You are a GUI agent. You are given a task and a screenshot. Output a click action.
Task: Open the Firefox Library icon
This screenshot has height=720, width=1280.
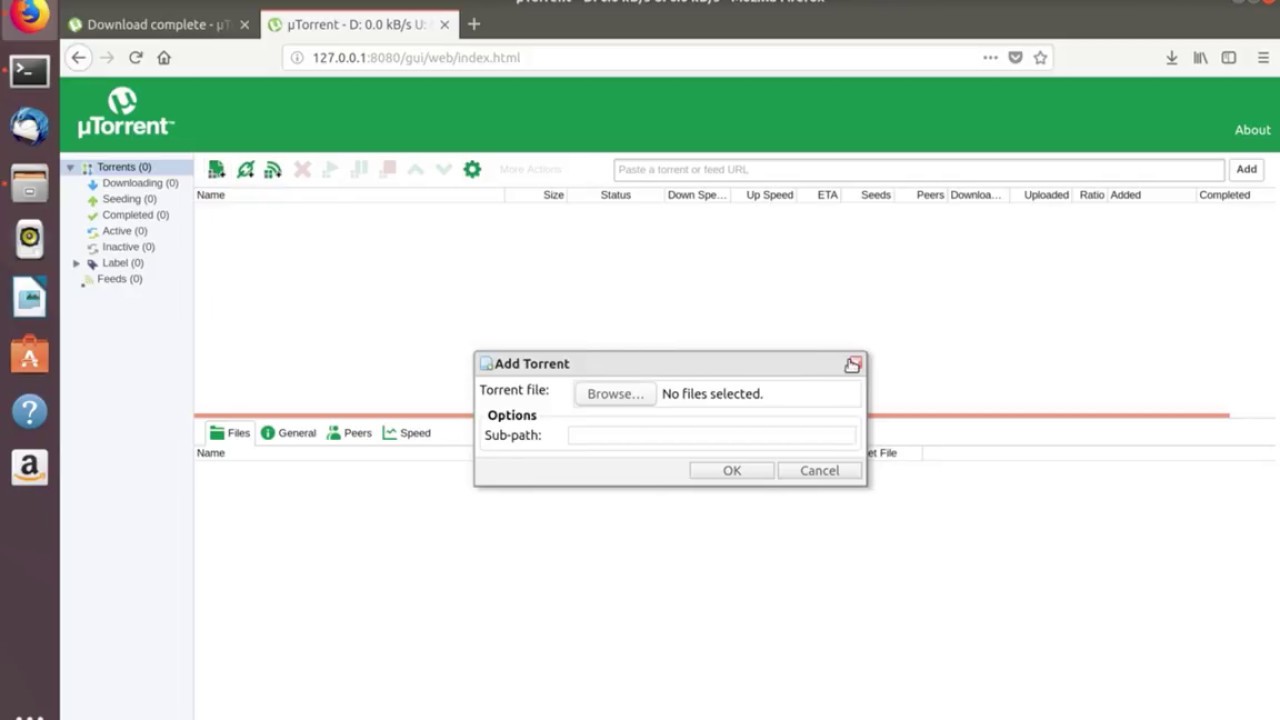click(1200, 58)
